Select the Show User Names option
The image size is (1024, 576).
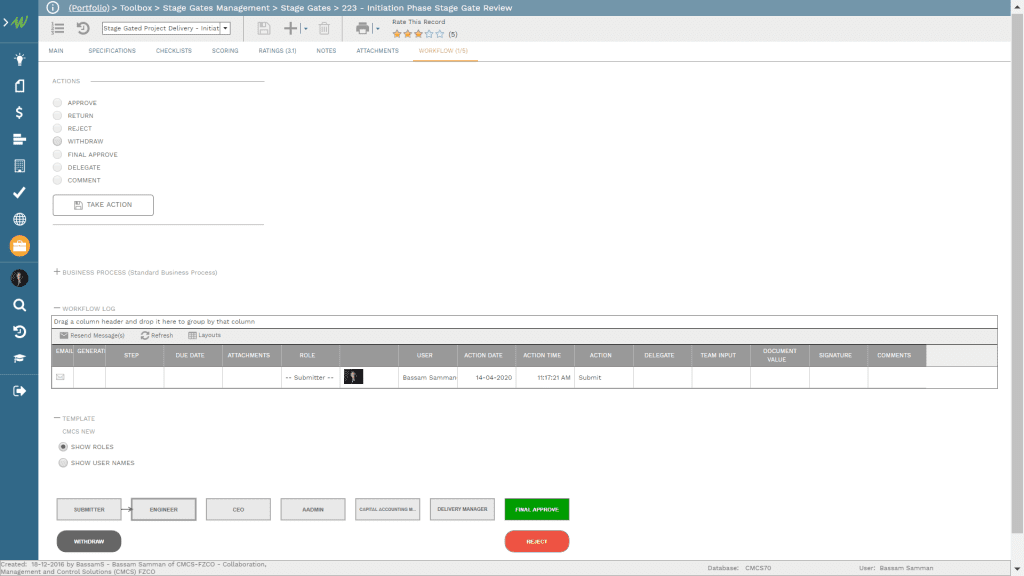pyautogui.click(x=64, y=463)
